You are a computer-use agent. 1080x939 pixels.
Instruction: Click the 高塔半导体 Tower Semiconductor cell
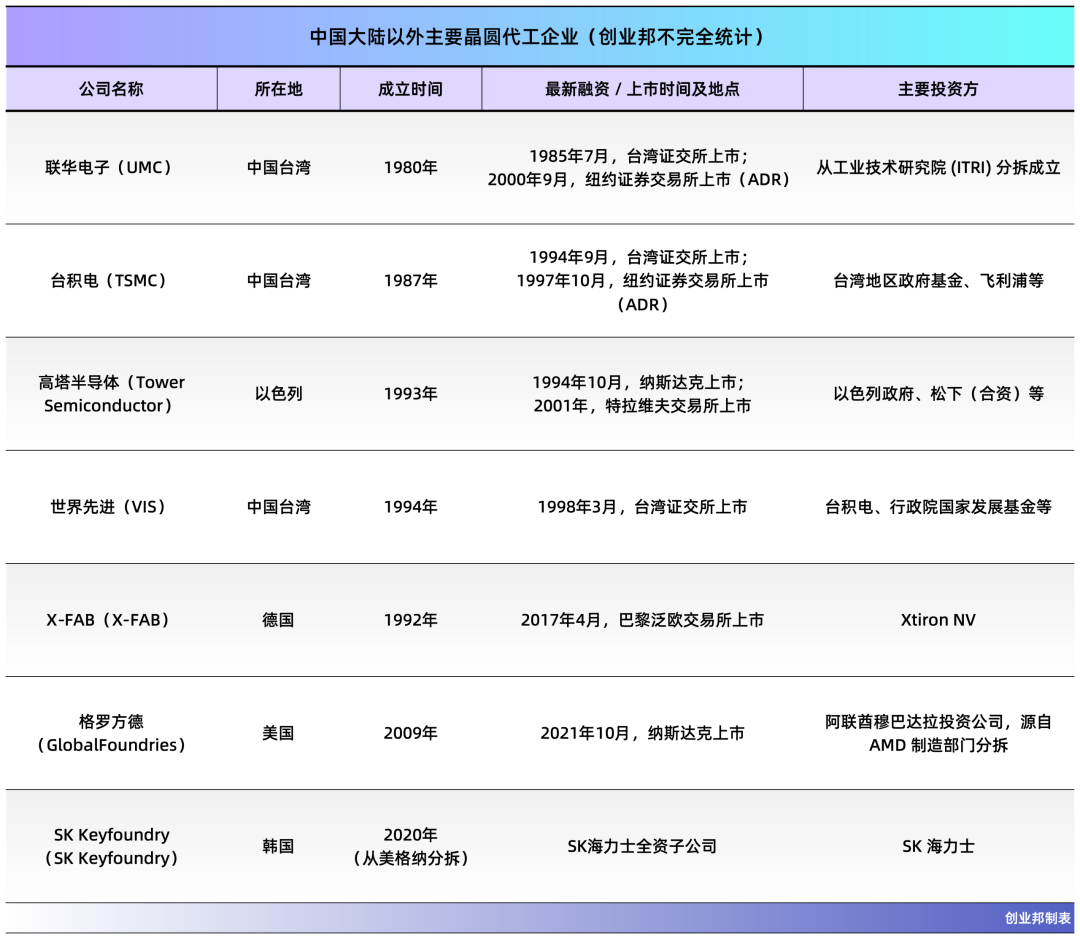coord(111,393)
